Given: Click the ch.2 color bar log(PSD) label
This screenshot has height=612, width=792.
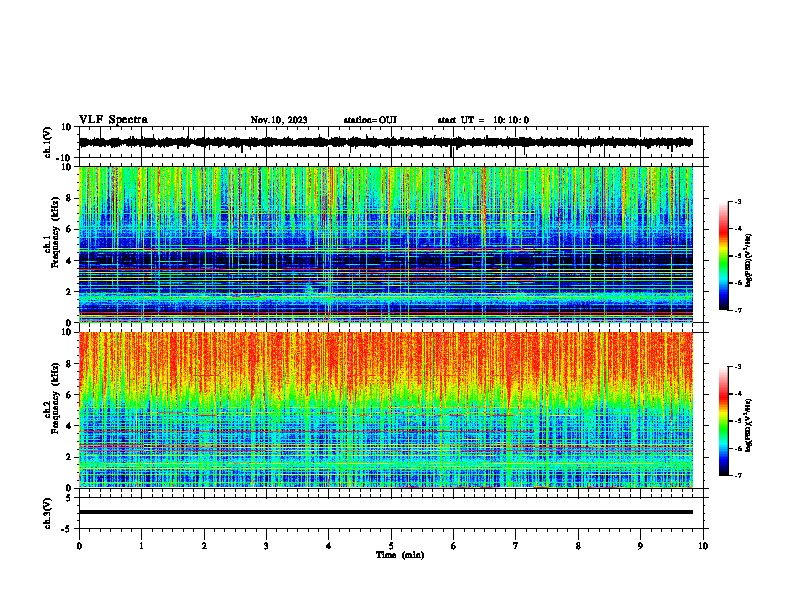Looking at the screenshot, I should point(749,425).
